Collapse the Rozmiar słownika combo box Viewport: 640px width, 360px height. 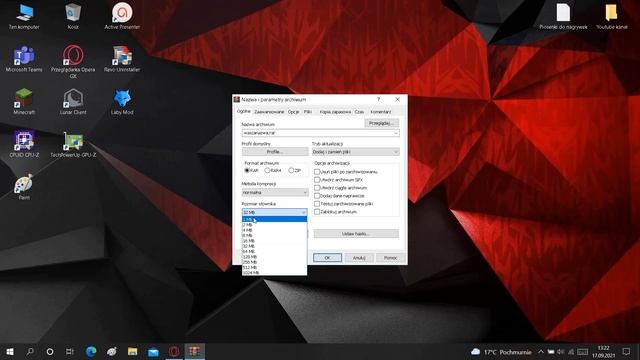275,212
